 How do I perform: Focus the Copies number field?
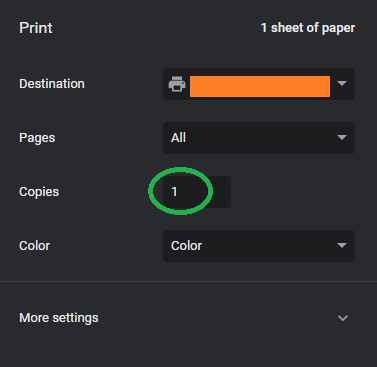[197, 192]
